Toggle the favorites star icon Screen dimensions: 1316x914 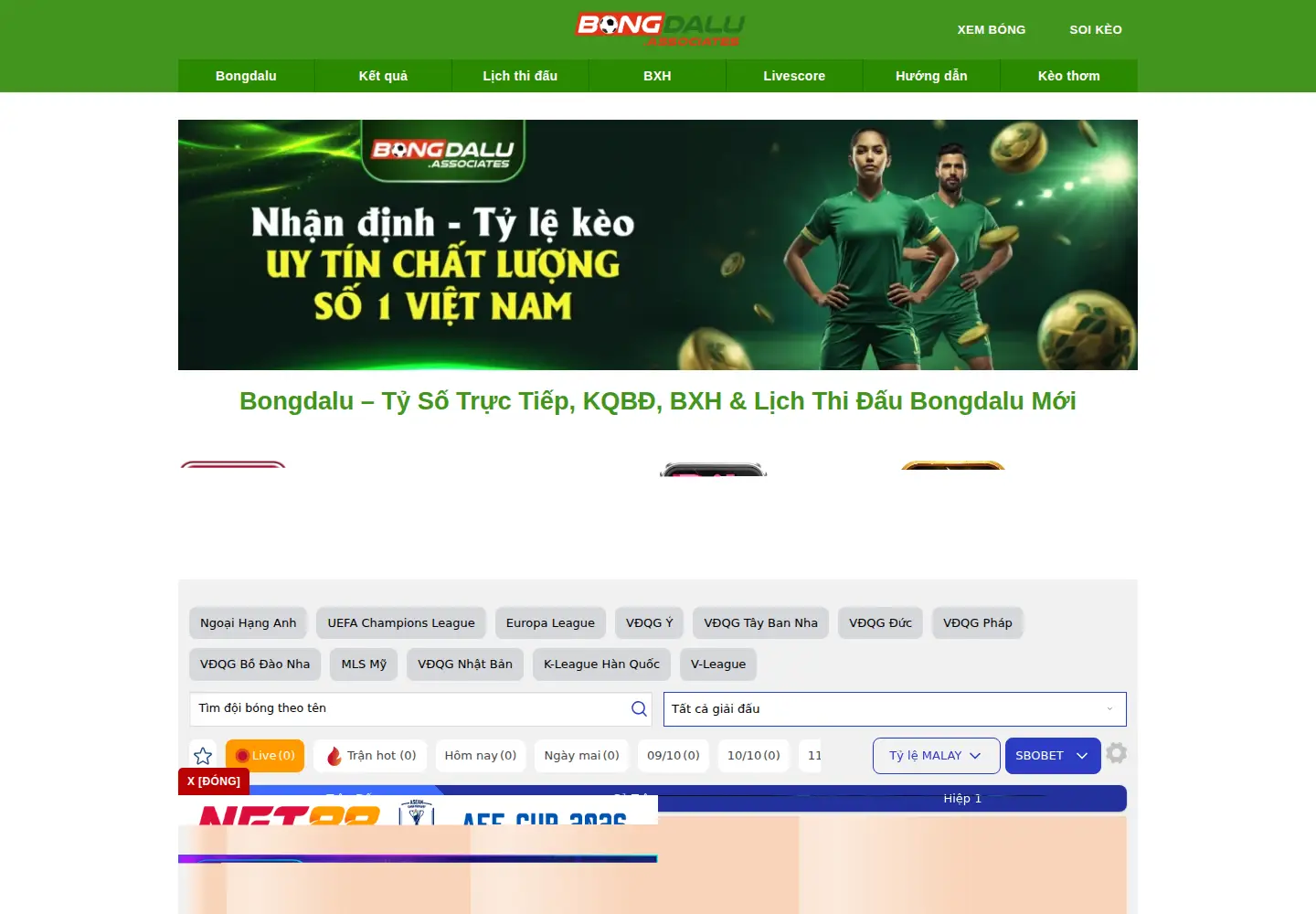click(203, 756)
